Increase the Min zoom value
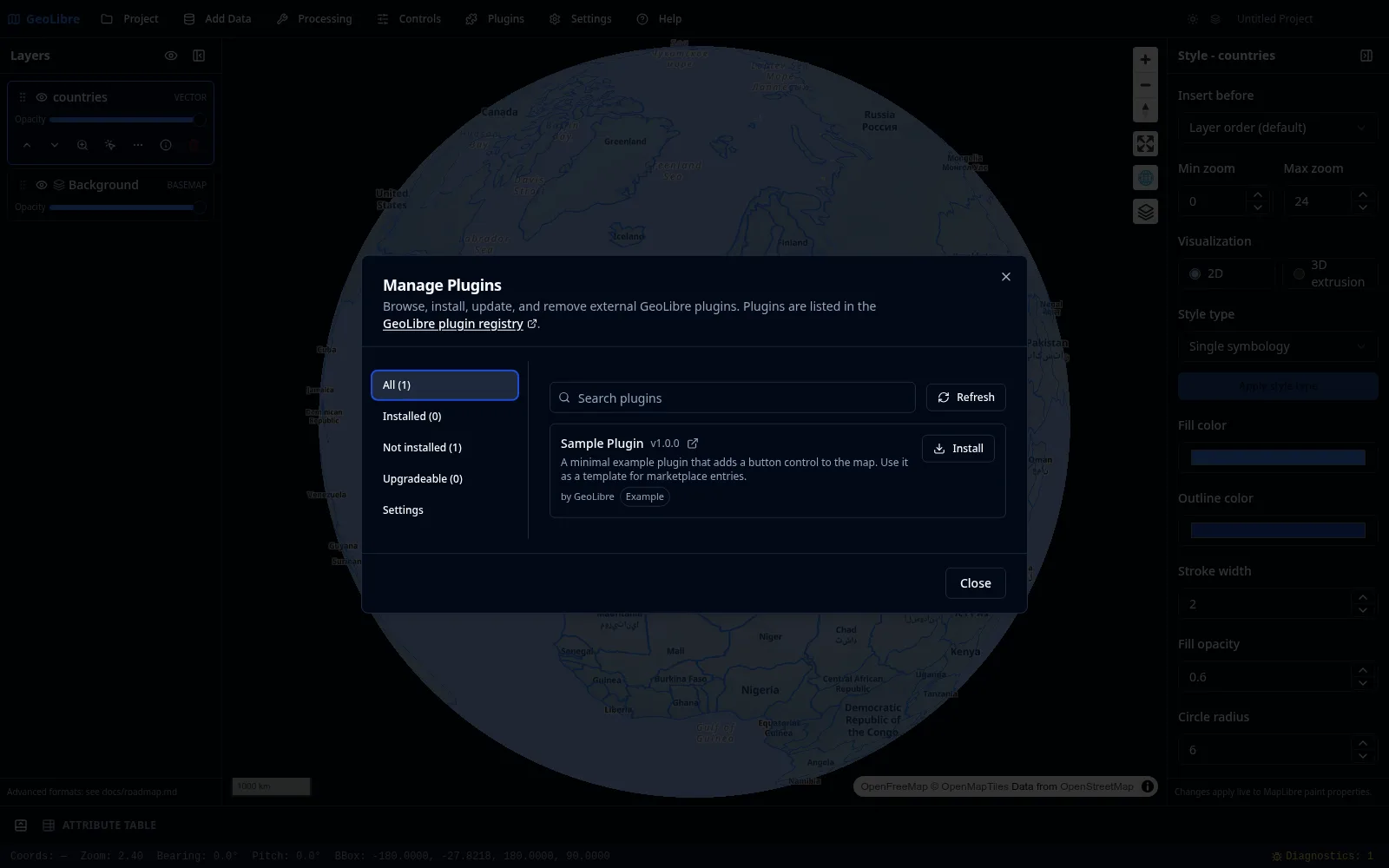 1258,195
